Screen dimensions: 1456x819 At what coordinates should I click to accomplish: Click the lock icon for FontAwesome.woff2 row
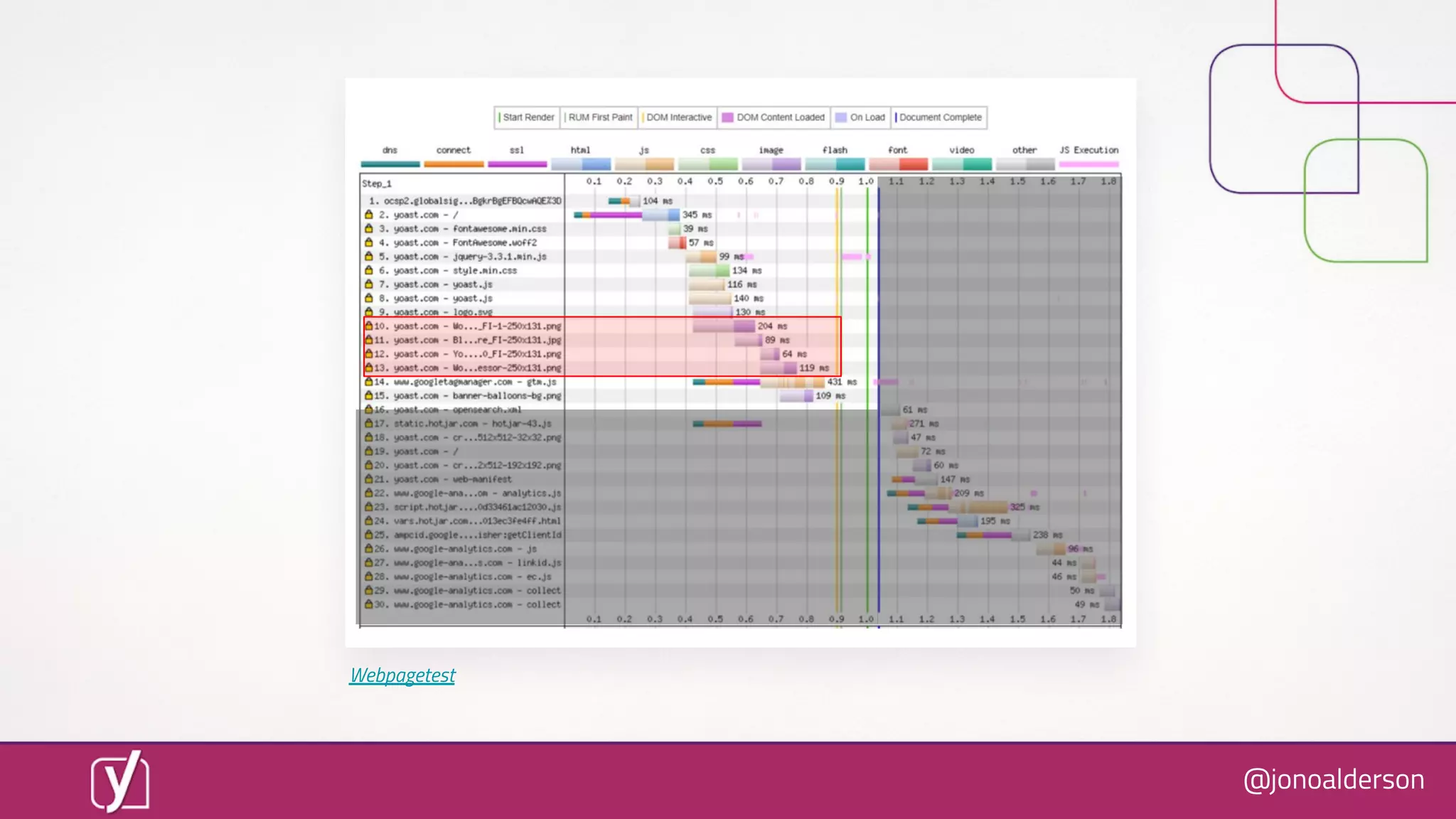click(x=369, y=242)
